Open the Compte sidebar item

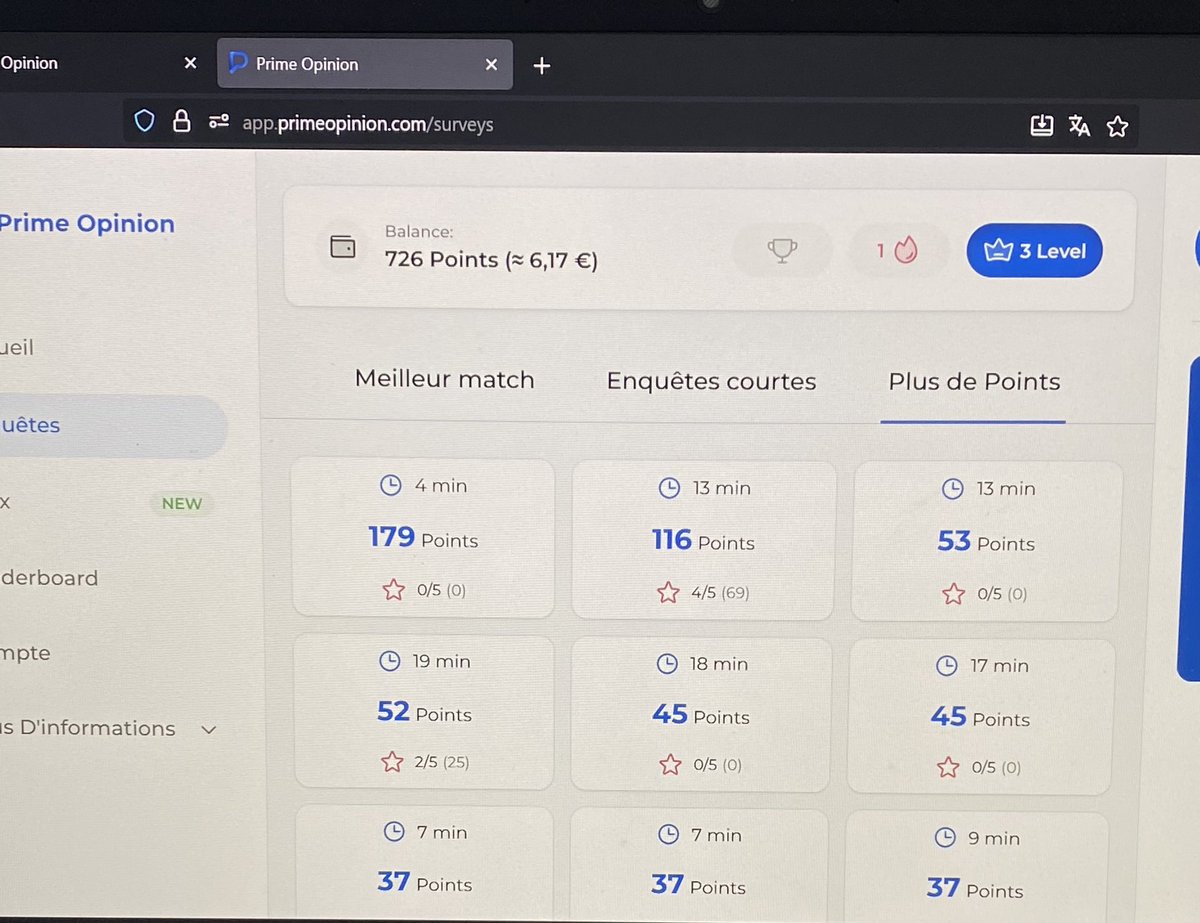coord(26,654)
